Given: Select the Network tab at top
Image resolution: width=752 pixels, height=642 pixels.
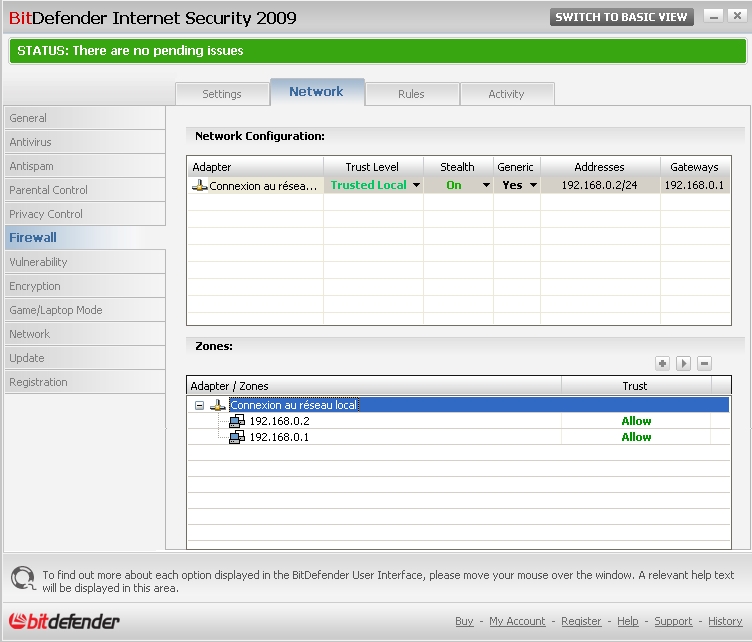Looking at the screenshot, I should tap(317, 92).
